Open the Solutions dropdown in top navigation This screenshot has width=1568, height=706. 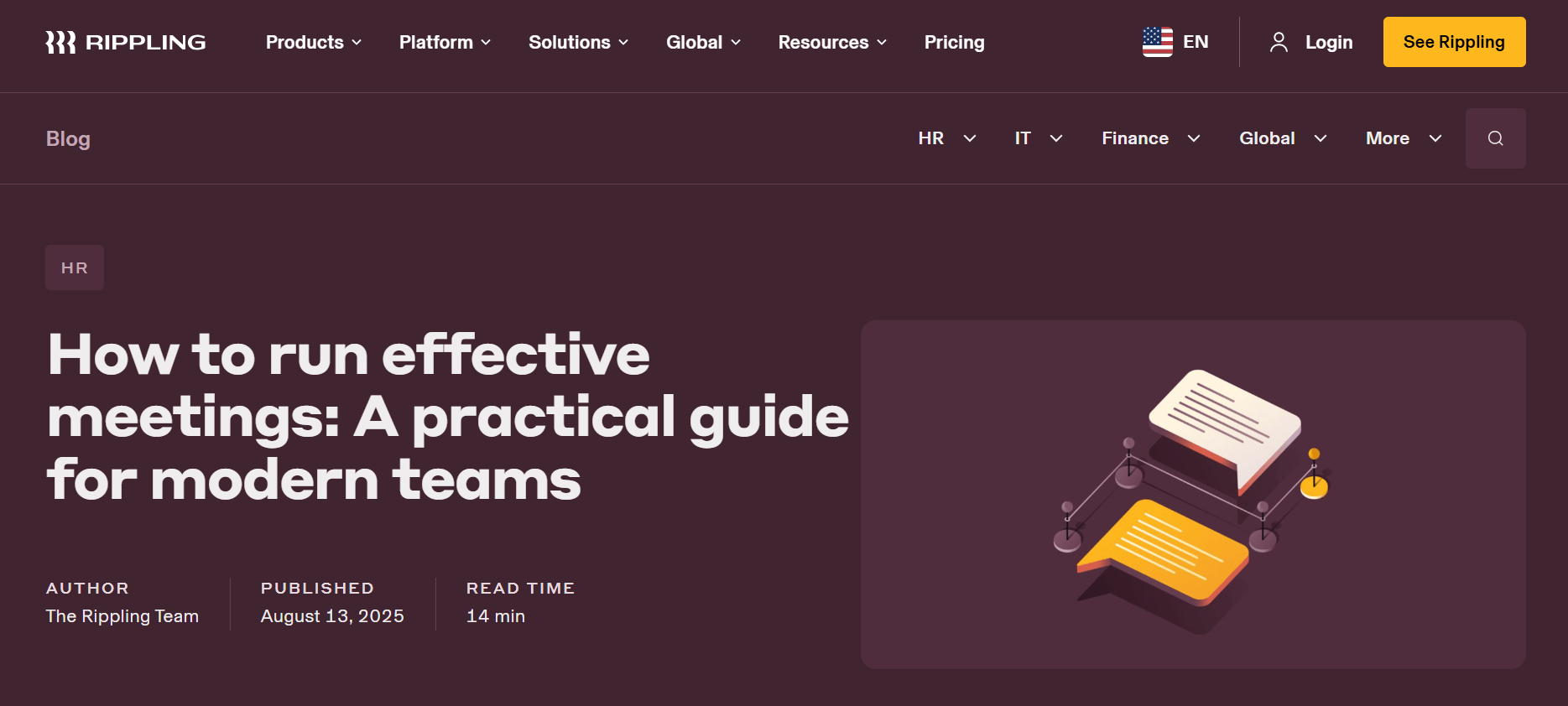pyautogui.click(x=578, y=42)
